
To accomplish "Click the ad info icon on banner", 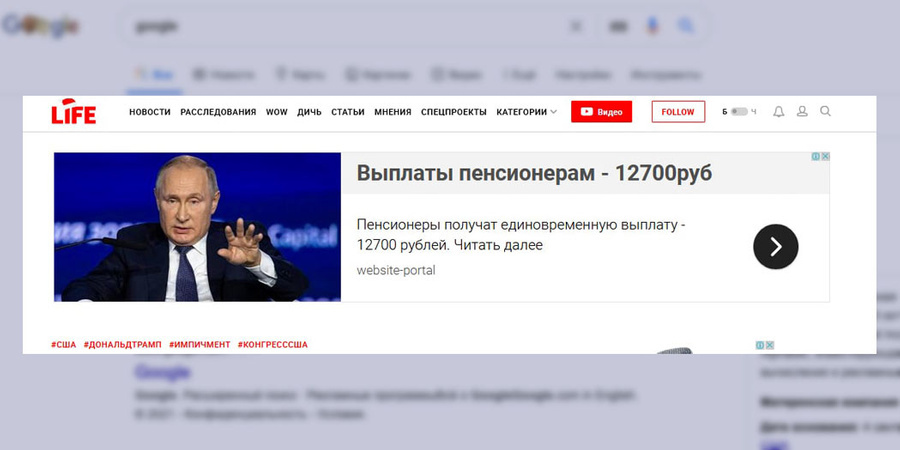I will (x=815, y=157).
